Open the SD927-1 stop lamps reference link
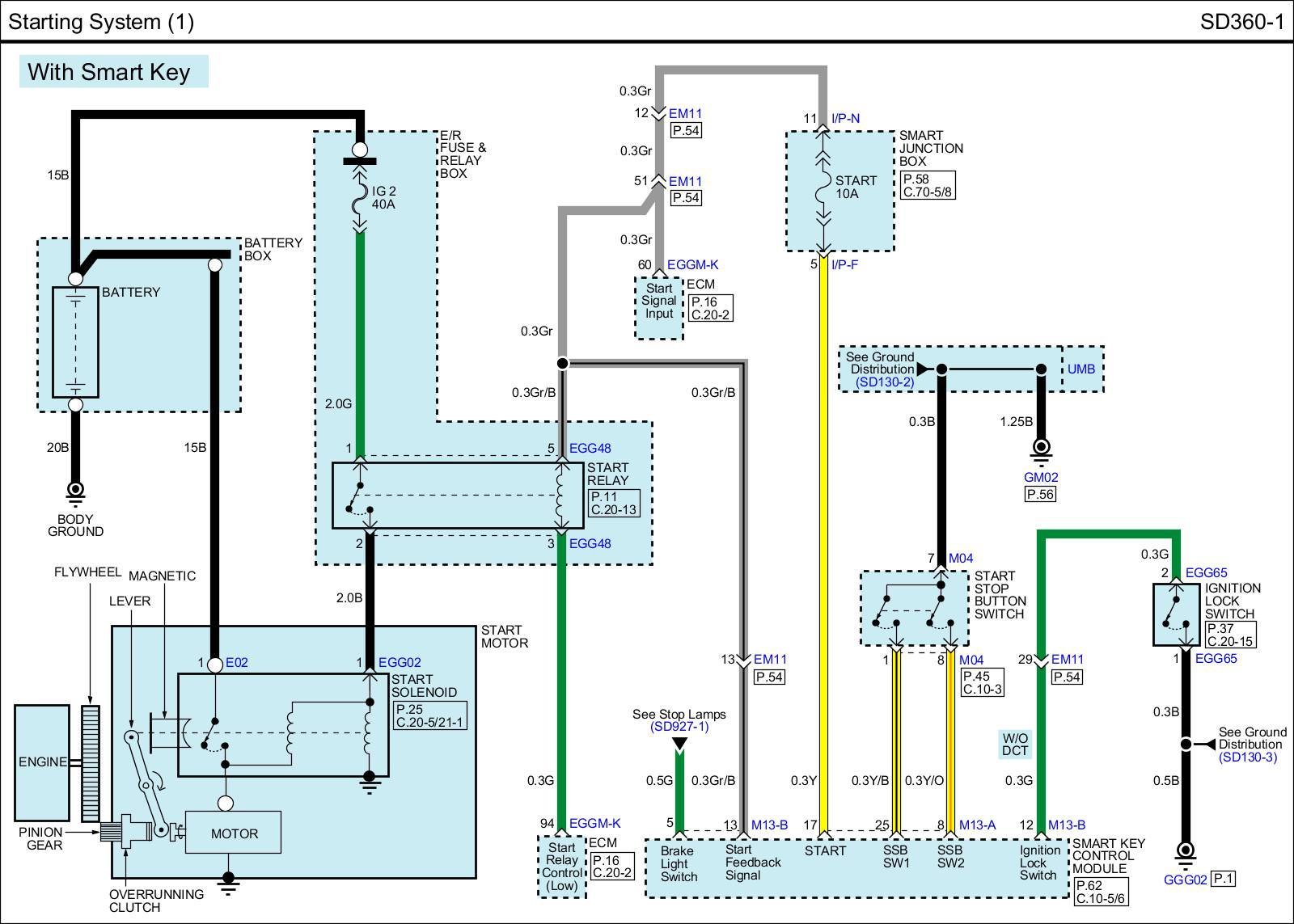 pyautogui.click(x=679, y=727)
